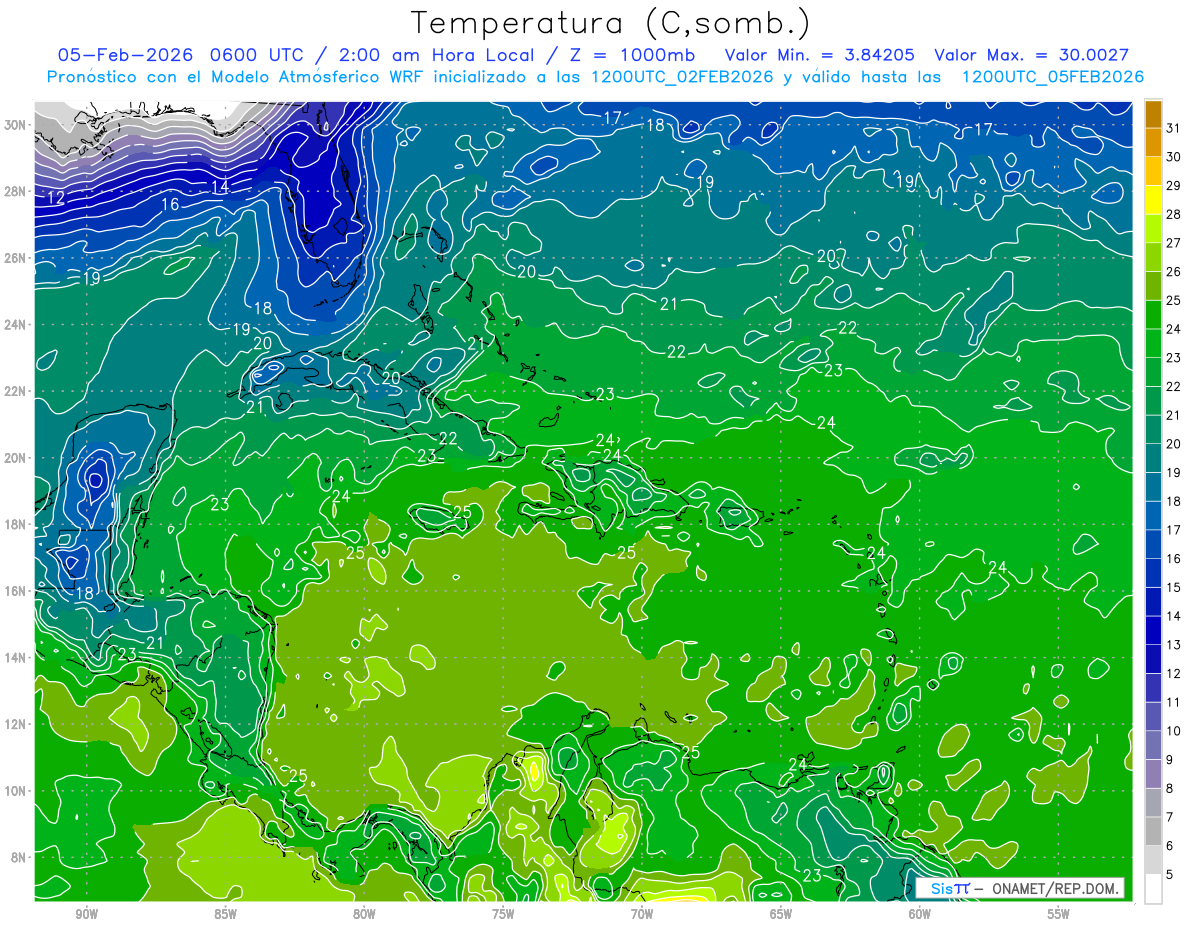Click the legend value "17" on the color scale
The height and width of the screenshot is (927, 1200).
1174,530
